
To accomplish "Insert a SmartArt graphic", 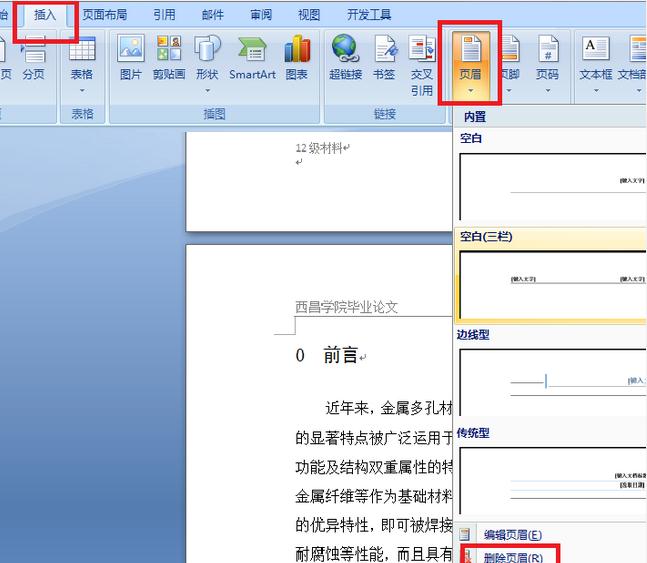I will click(252, 58).
